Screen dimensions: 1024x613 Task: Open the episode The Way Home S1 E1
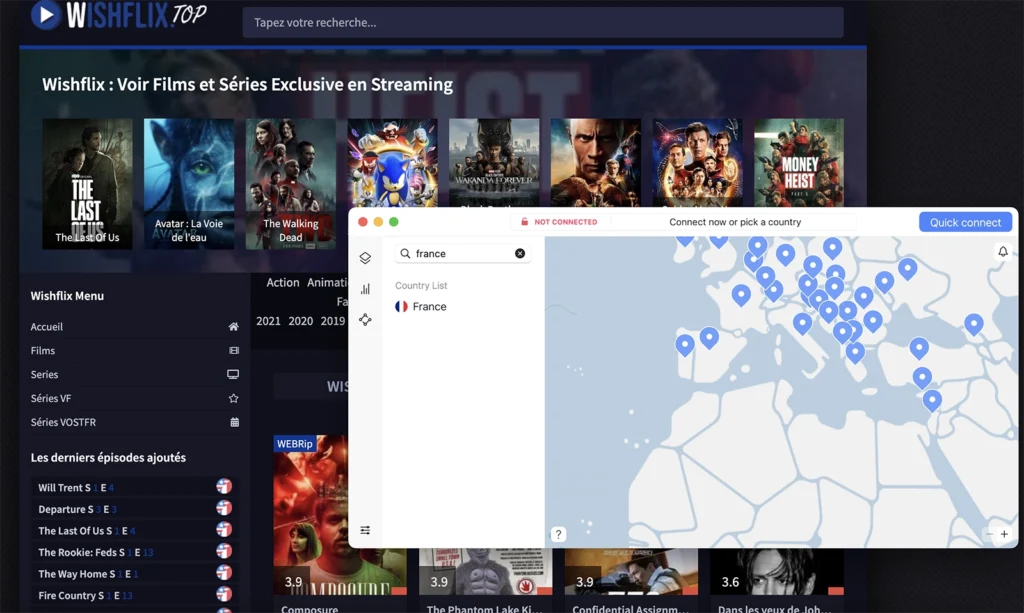[x=88, y=574]
